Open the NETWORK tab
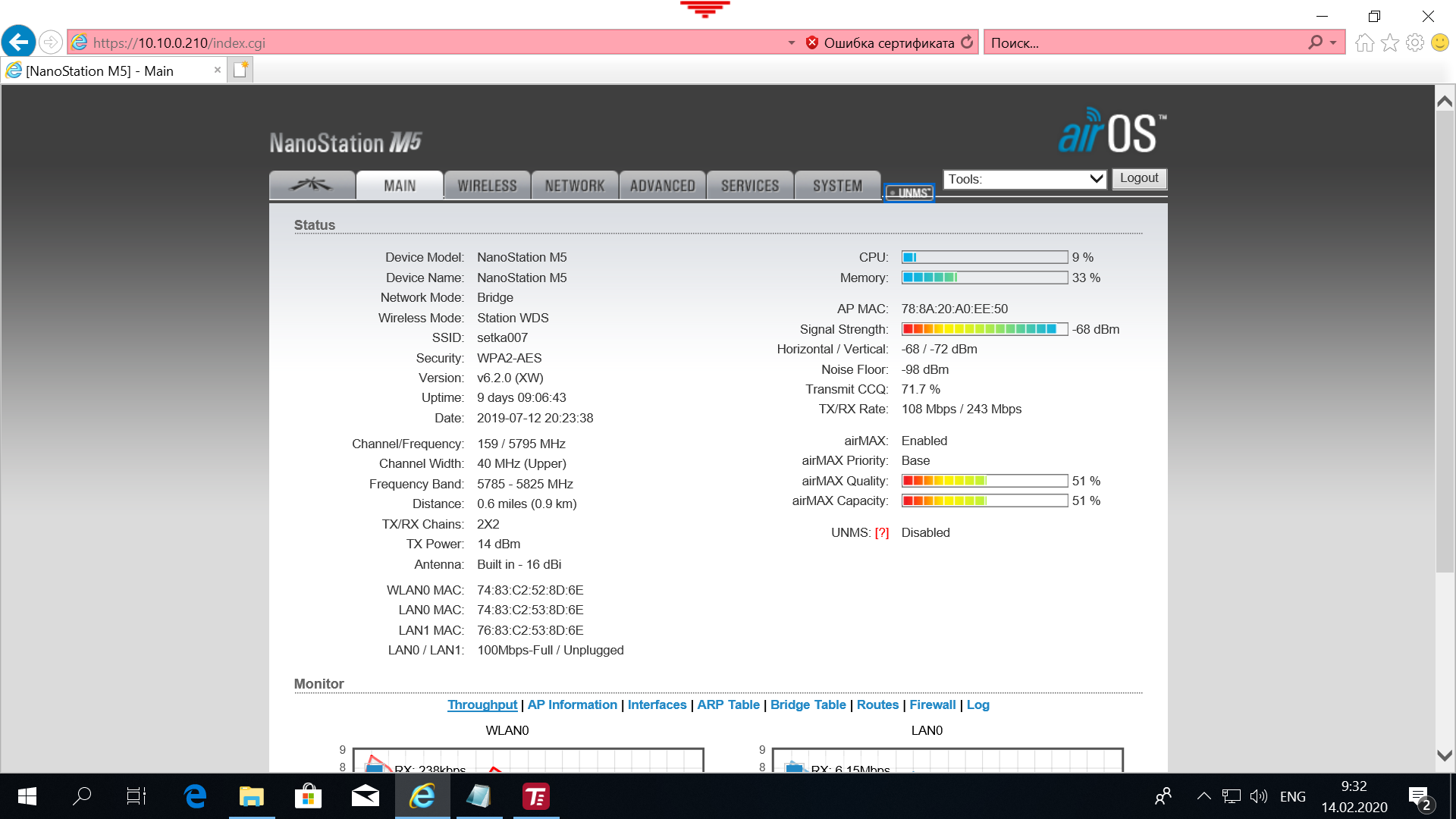1456x819 pixels. pos(575,185)
